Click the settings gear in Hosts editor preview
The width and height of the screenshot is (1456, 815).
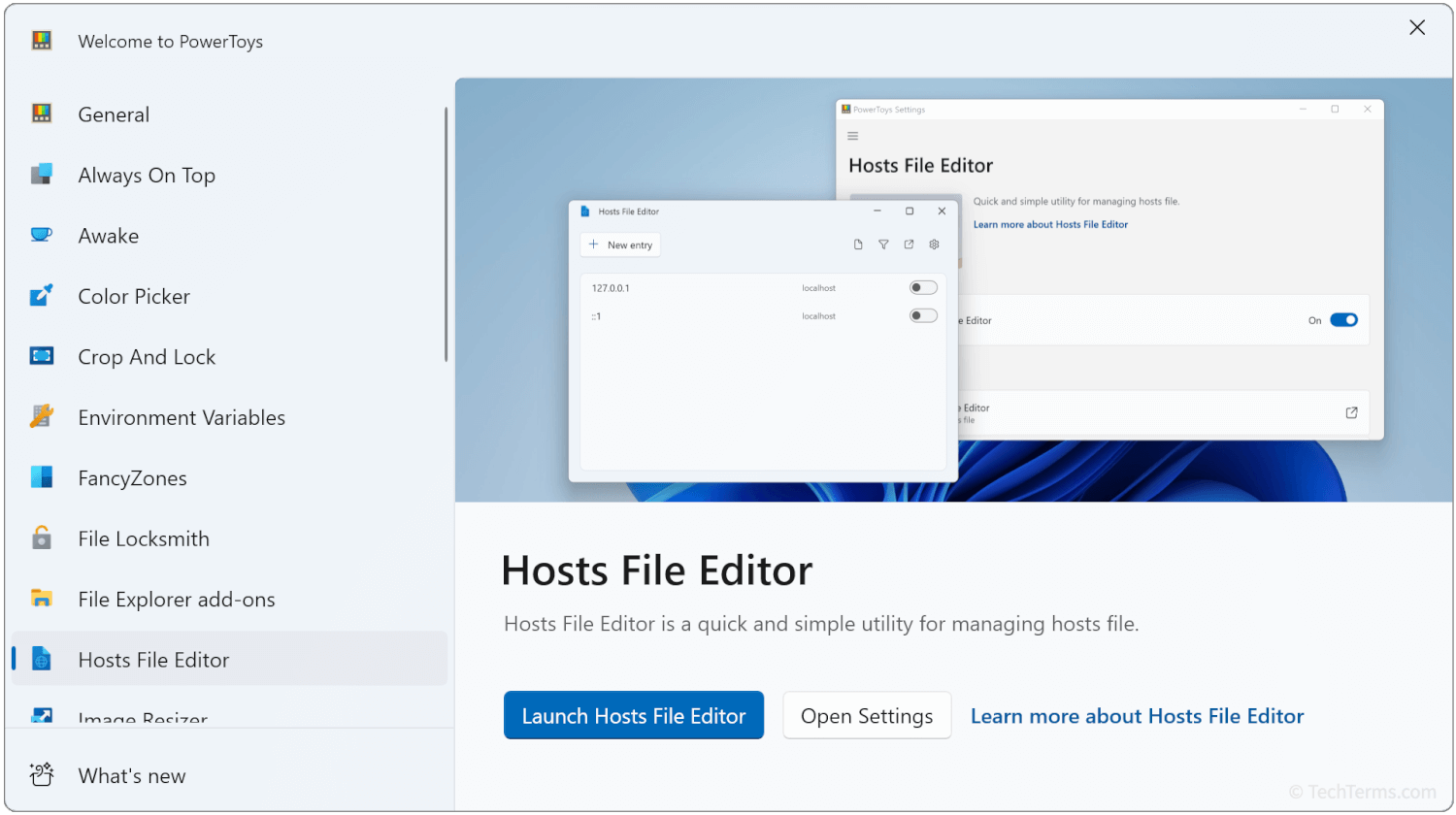[934, 244]
